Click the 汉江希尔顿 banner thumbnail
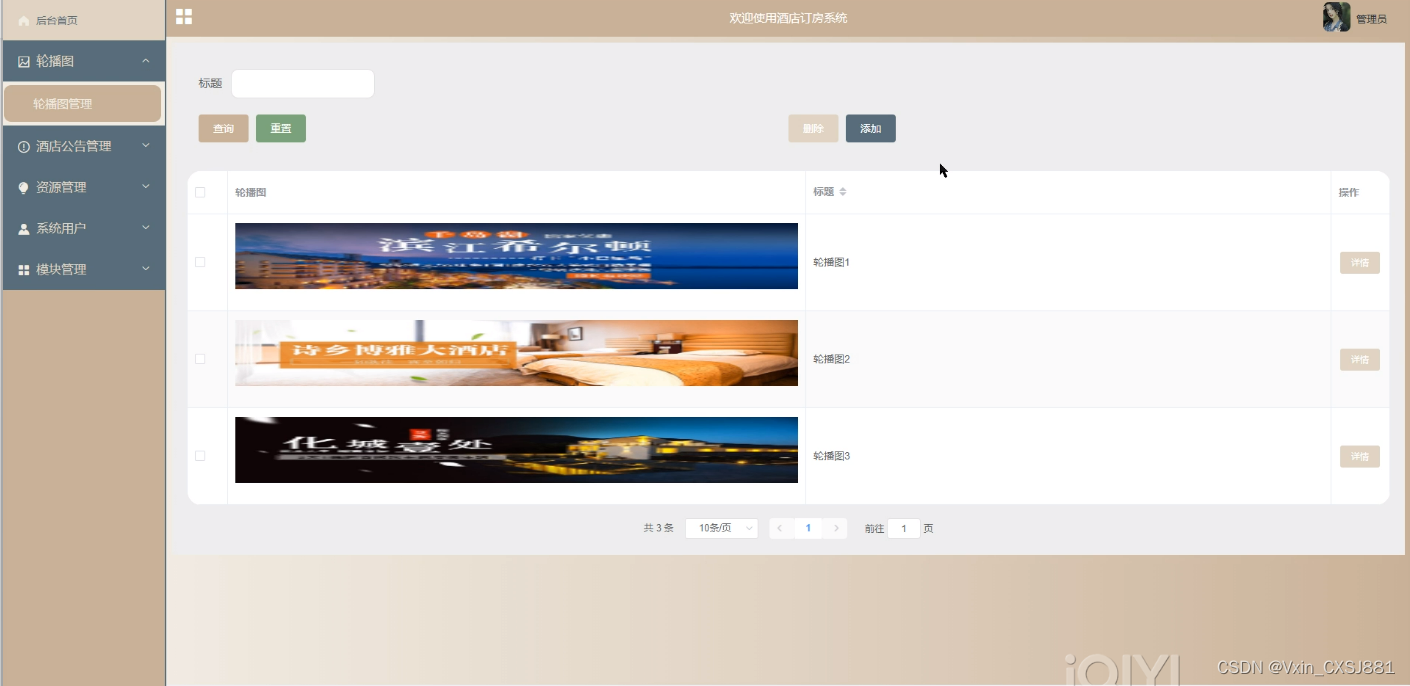Viewport: 1410px width, 686px height. pos(516,256)
